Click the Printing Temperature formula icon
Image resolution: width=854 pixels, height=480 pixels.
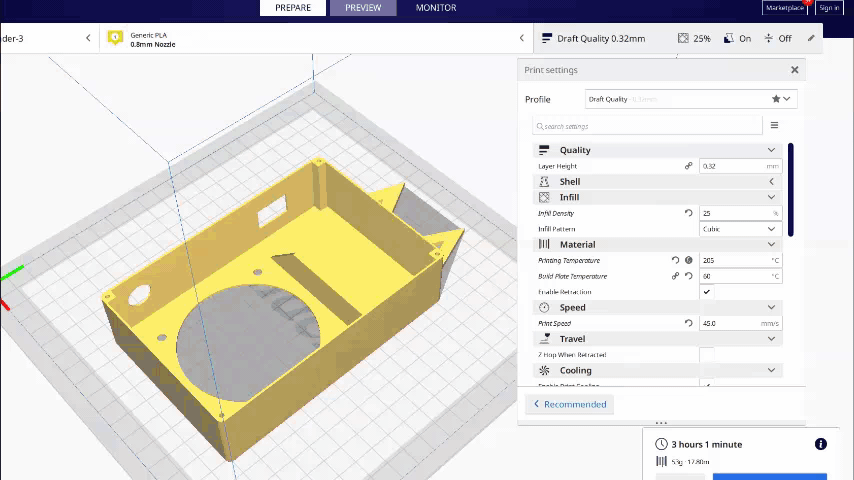pos(688,260)
